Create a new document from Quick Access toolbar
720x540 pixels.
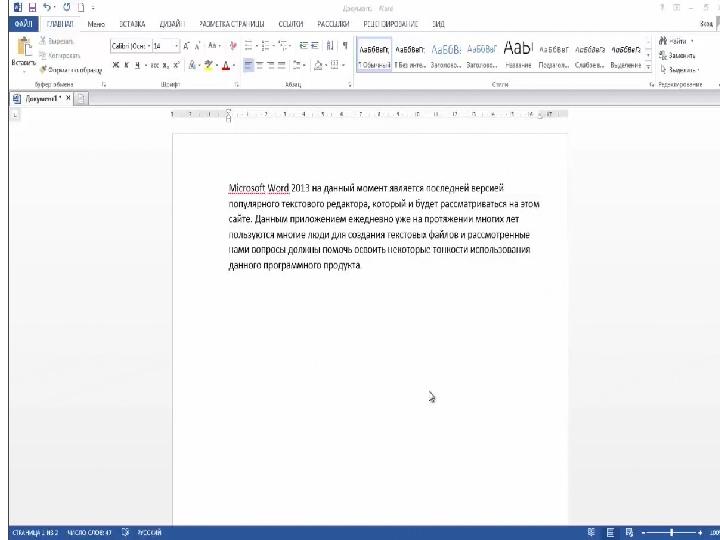click(x=81, y=7)
